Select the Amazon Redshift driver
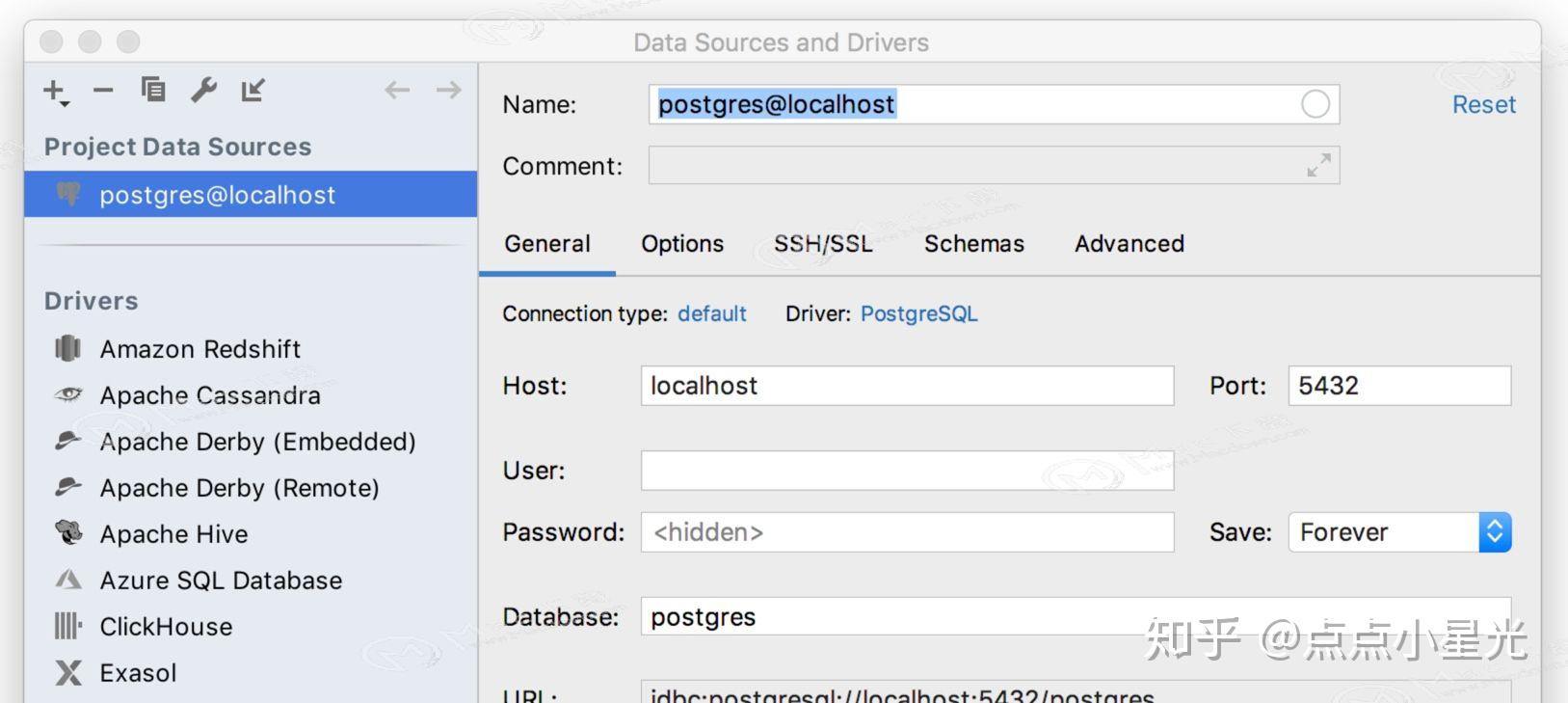This screenshot has height=703, width=1568. point(200,349)
